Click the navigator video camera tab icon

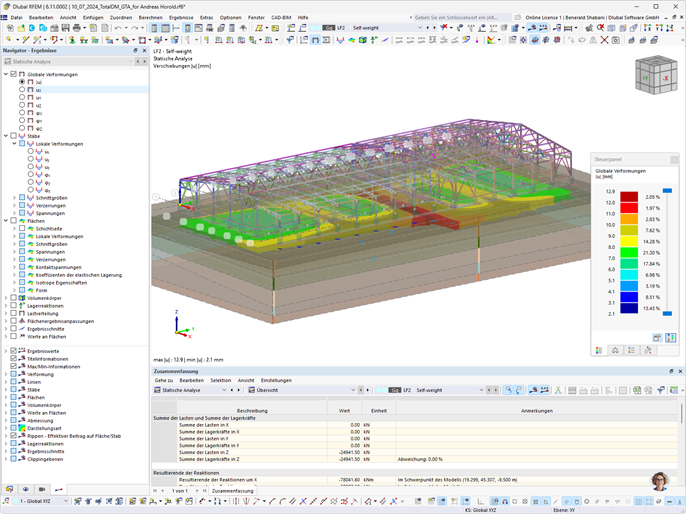tap(42, 489)
